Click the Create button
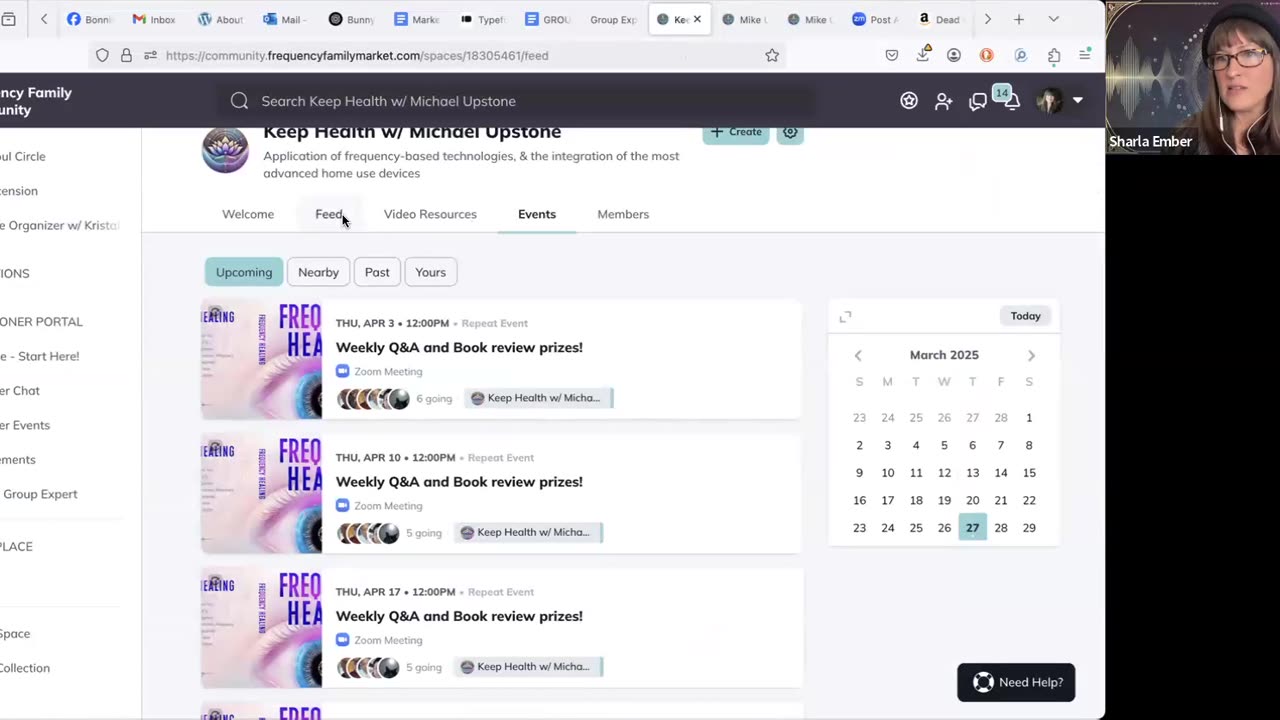 click(x=736, y=132)
